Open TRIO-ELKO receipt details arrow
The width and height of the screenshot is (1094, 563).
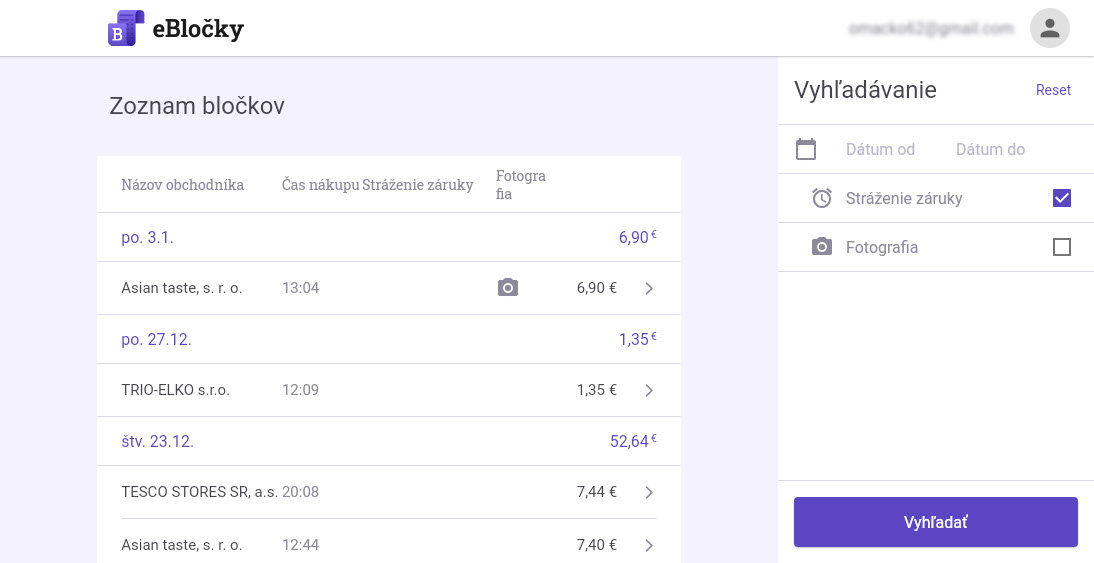[649, 390]
